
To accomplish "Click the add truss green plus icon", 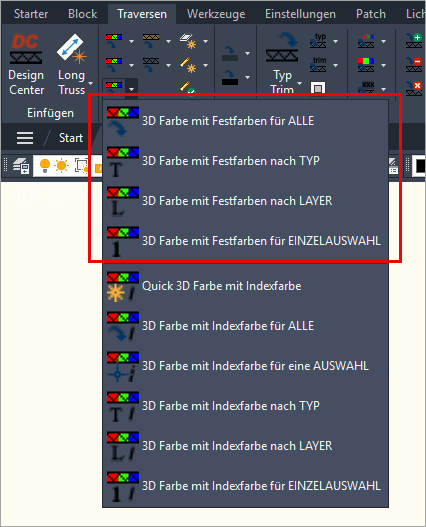I will coord(414,41).
